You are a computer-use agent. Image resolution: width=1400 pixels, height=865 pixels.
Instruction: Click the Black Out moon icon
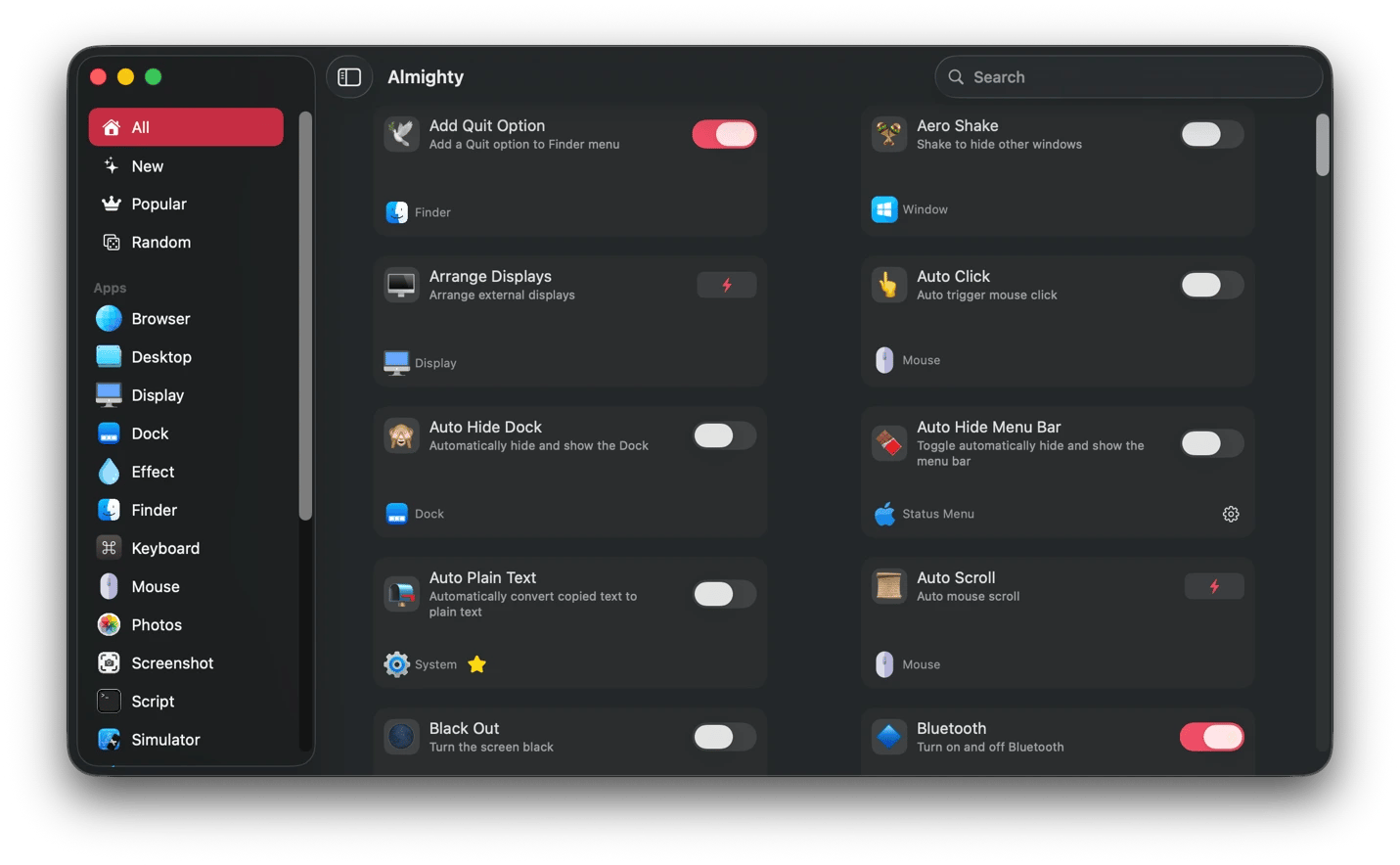[401, 737]
